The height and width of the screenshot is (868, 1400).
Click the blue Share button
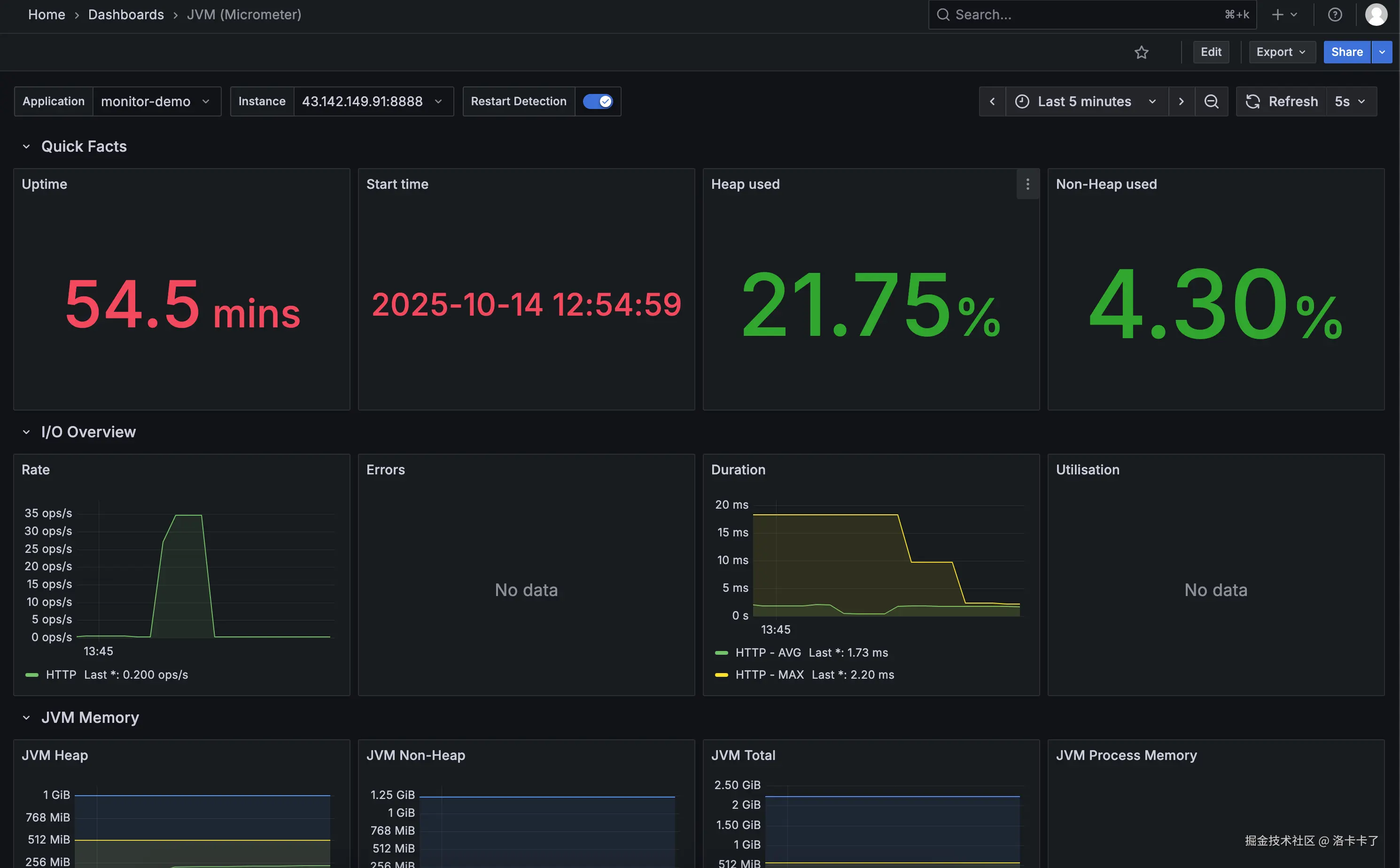pyautogui.click(x=1346, y=52)
